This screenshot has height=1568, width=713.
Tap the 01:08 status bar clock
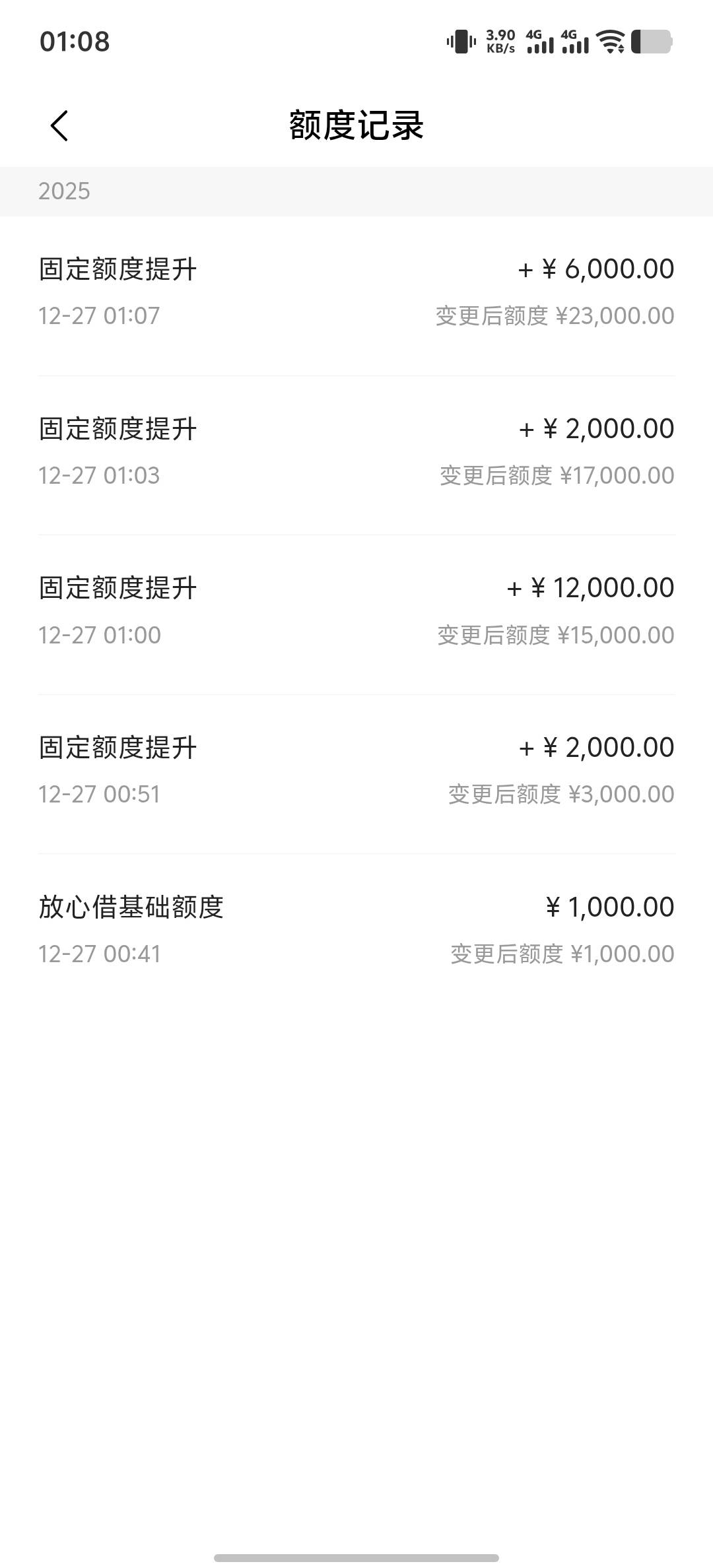click(75, 42)
